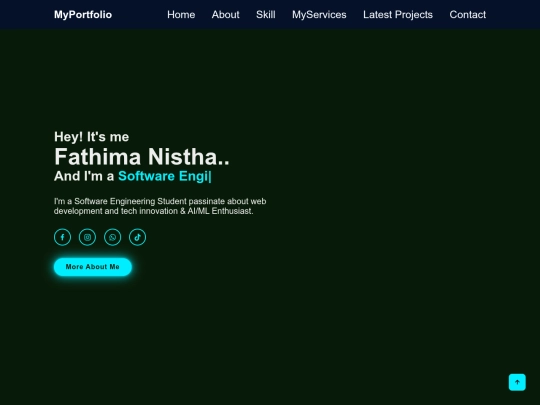
Task: Click the Software Engineering Student description paragraph
Action: point(160,206)
